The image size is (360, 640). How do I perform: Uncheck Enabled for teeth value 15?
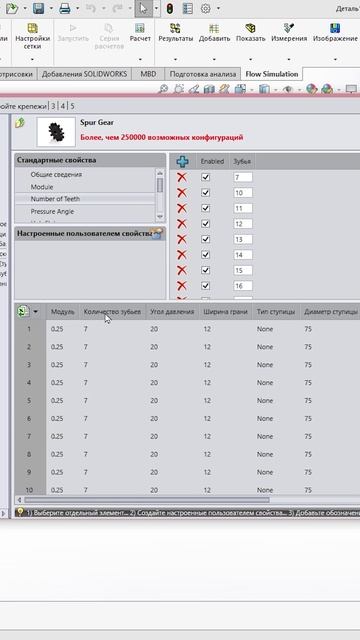205,270
